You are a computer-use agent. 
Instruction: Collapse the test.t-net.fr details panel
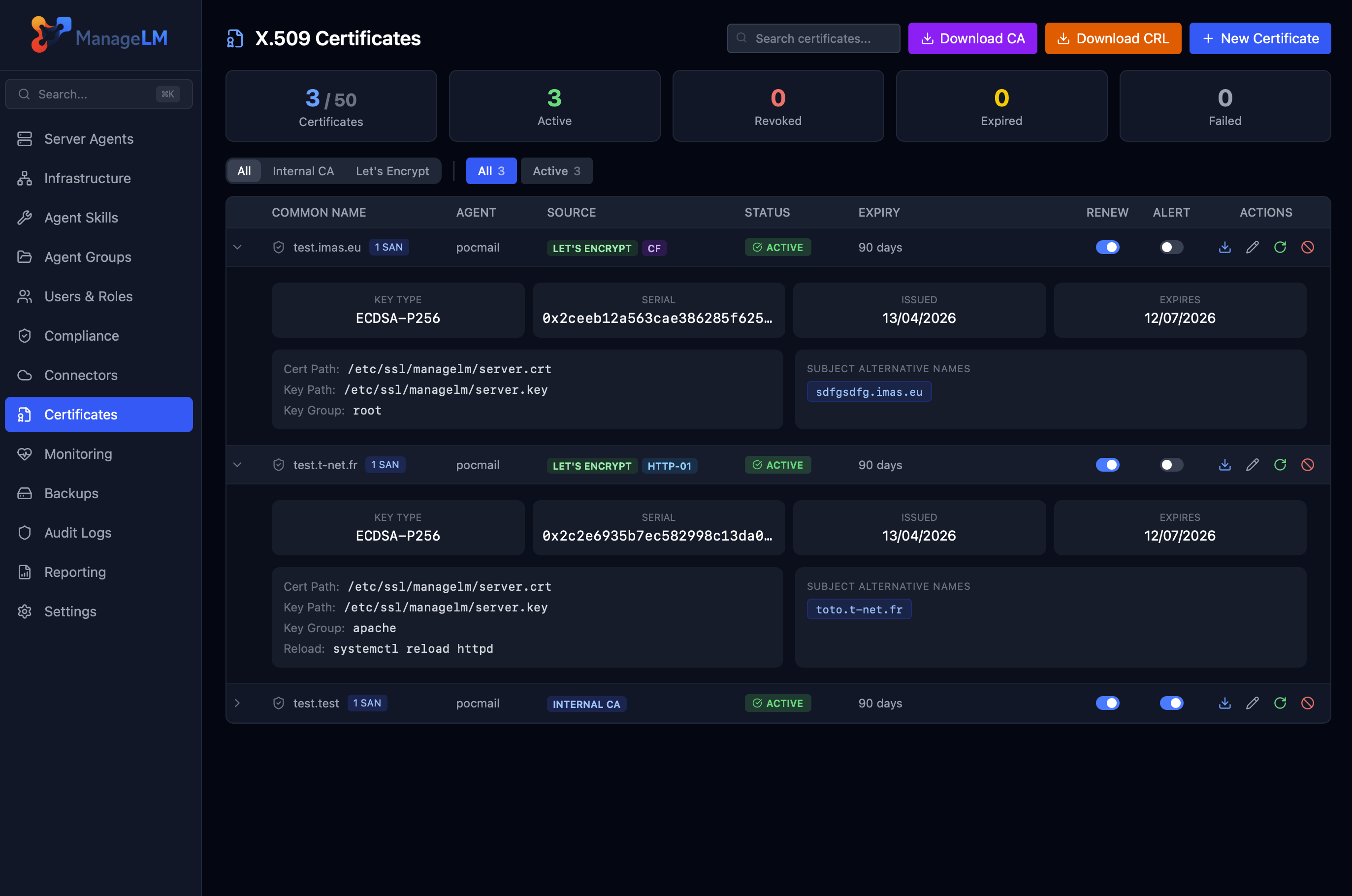pos(238,465)
